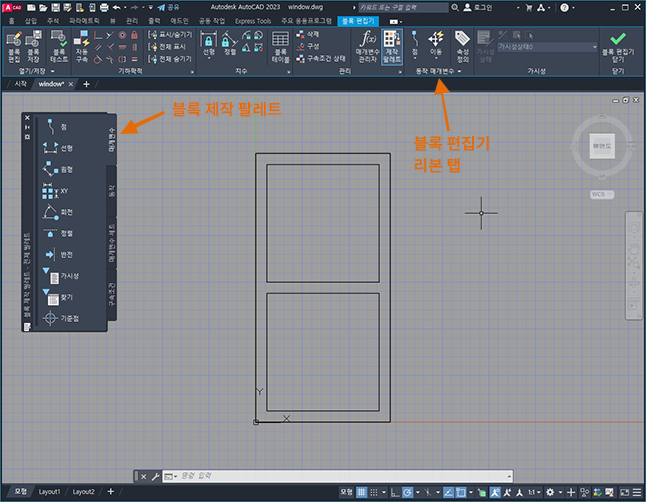The width and height of the screenshot is (646, 502).
Task: Click the 블록 편집 (Edit Block) icon
Action: [x=14, y=47]
